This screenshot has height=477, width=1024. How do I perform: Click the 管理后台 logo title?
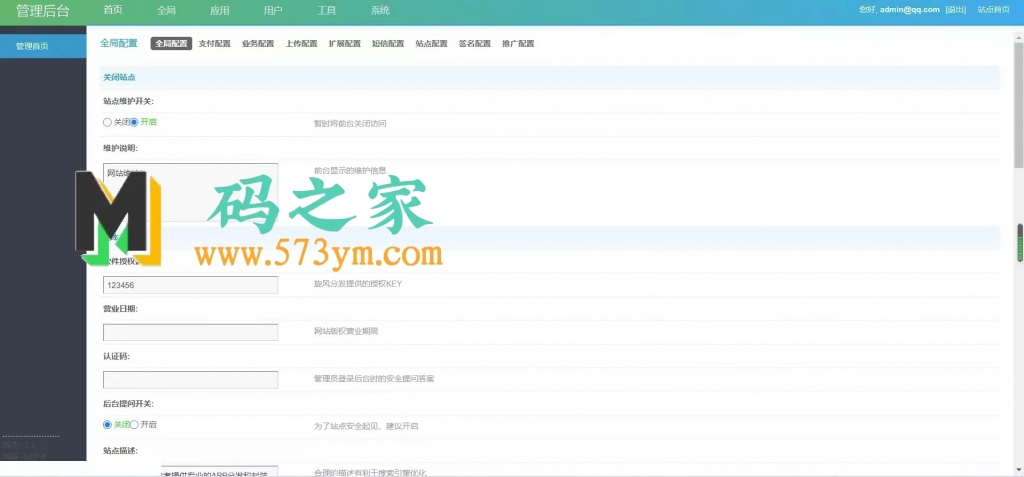(42, 10)
